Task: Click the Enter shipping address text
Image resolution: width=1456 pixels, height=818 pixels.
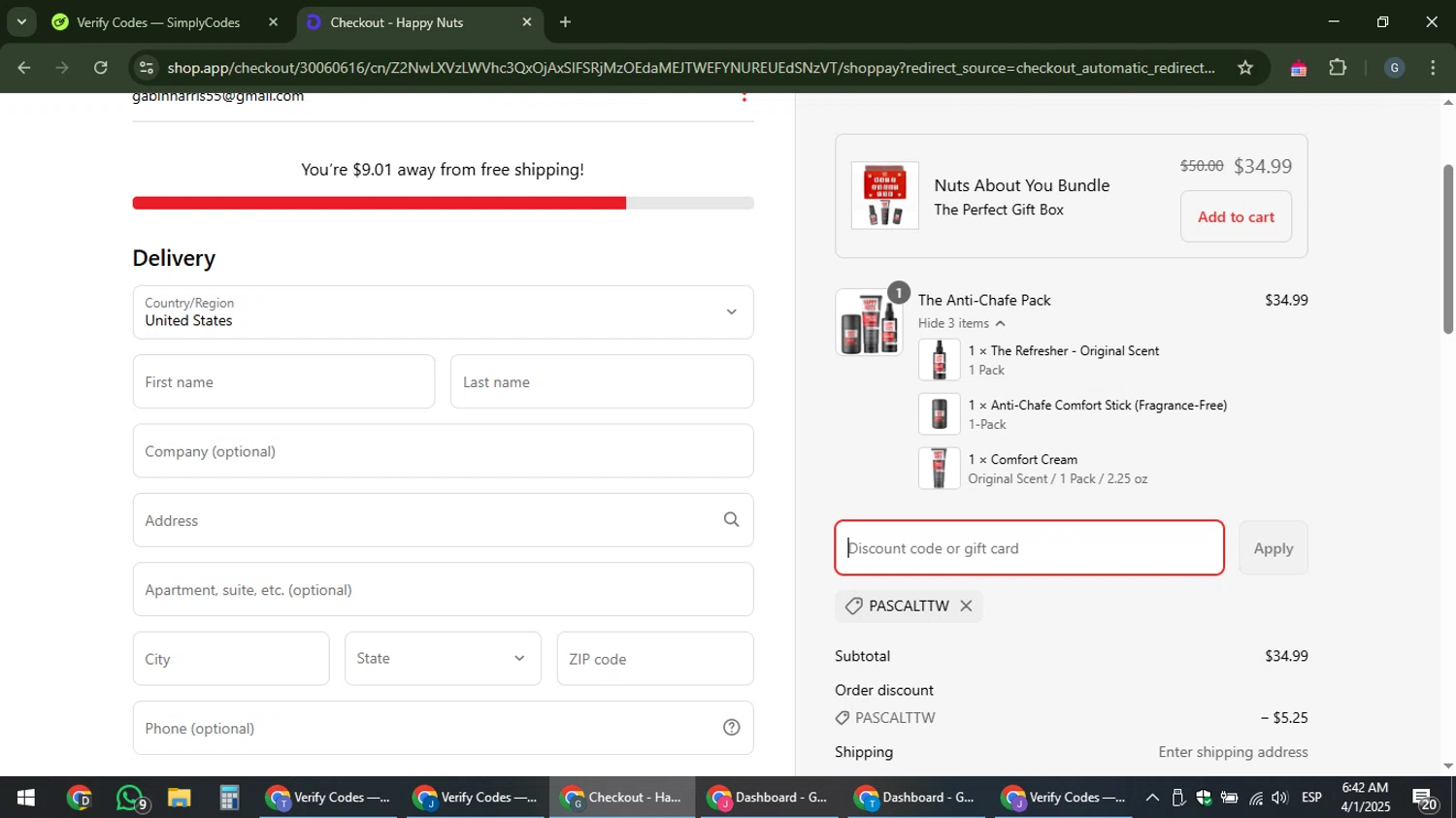Action: click(1233, 752)
